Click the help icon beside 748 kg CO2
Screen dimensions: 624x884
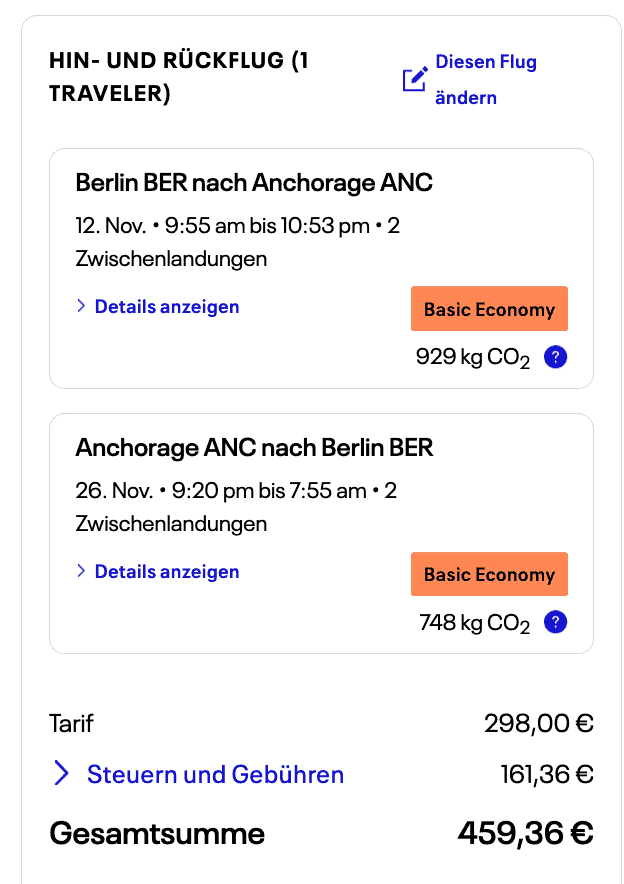[x=556, y=622]
